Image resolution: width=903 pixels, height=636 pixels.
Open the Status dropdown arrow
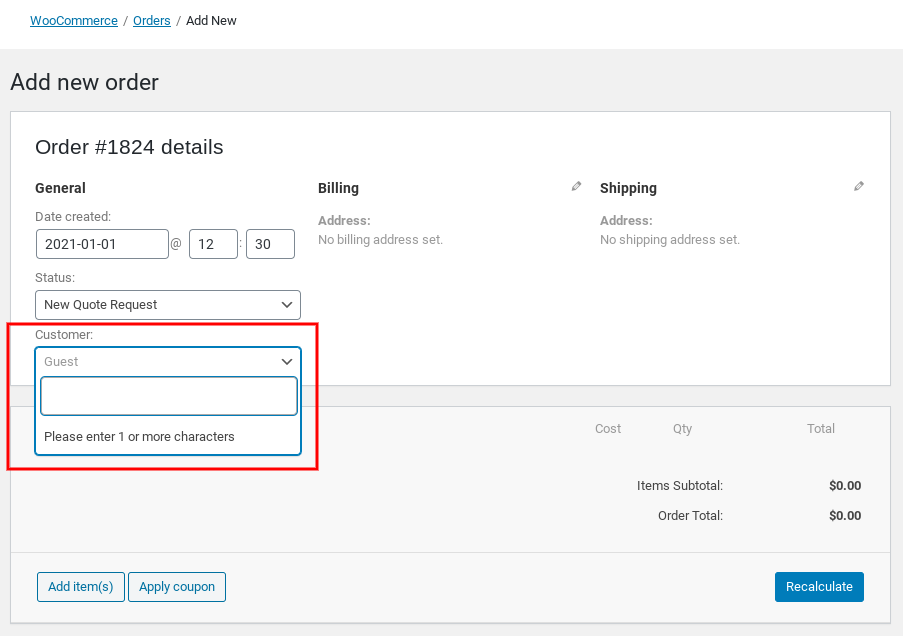pos(286,305)
